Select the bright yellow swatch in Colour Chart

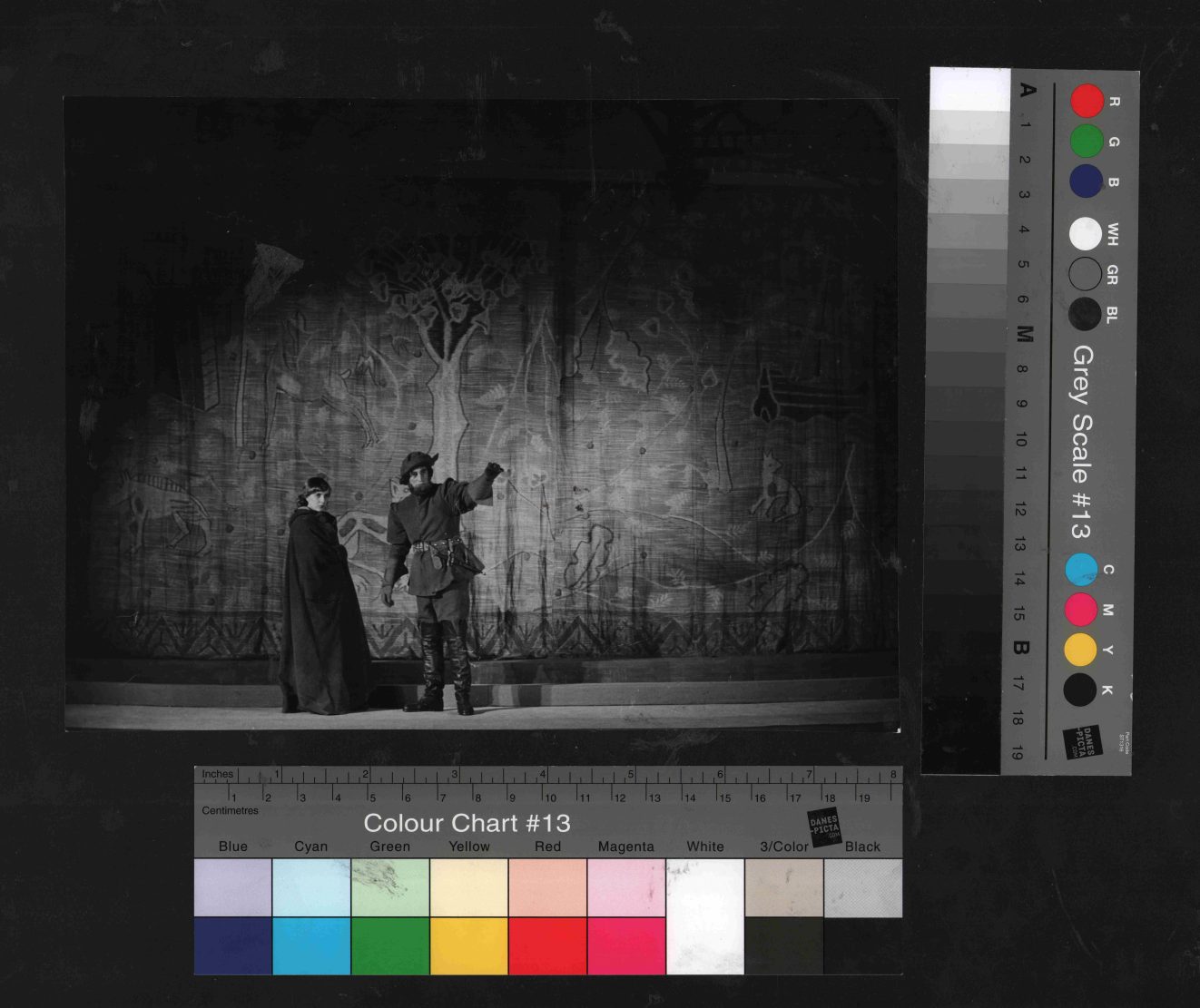468,945
